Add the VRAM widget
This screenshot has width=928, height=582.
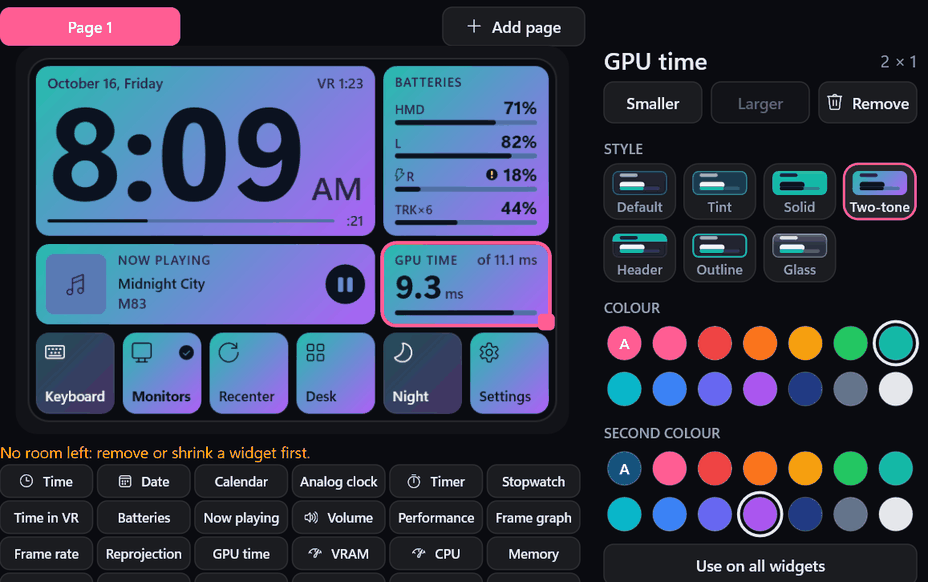[339, 554]
